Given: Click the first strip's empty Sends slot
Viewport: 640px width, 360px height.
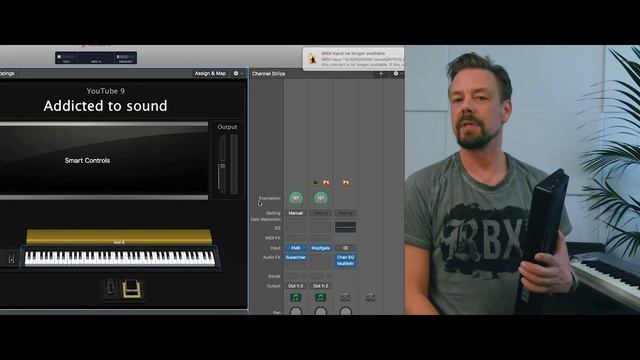Looking at the screenshot, I should pos(296,276).
